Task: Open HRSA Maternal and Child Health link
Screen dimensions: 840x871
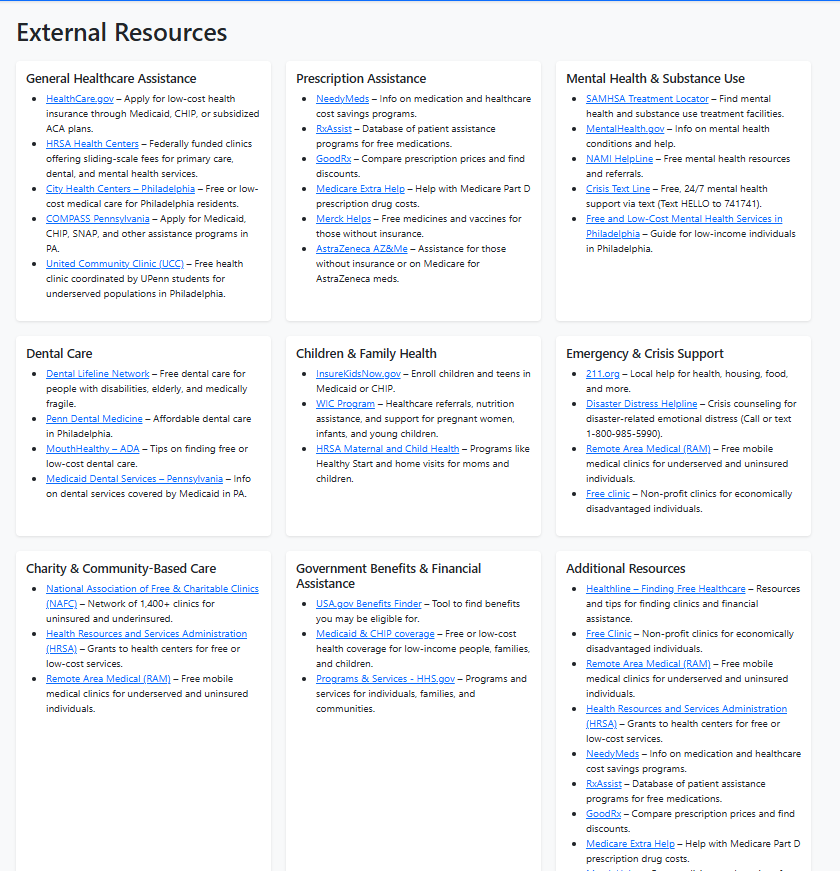Action: pos(388,449)
